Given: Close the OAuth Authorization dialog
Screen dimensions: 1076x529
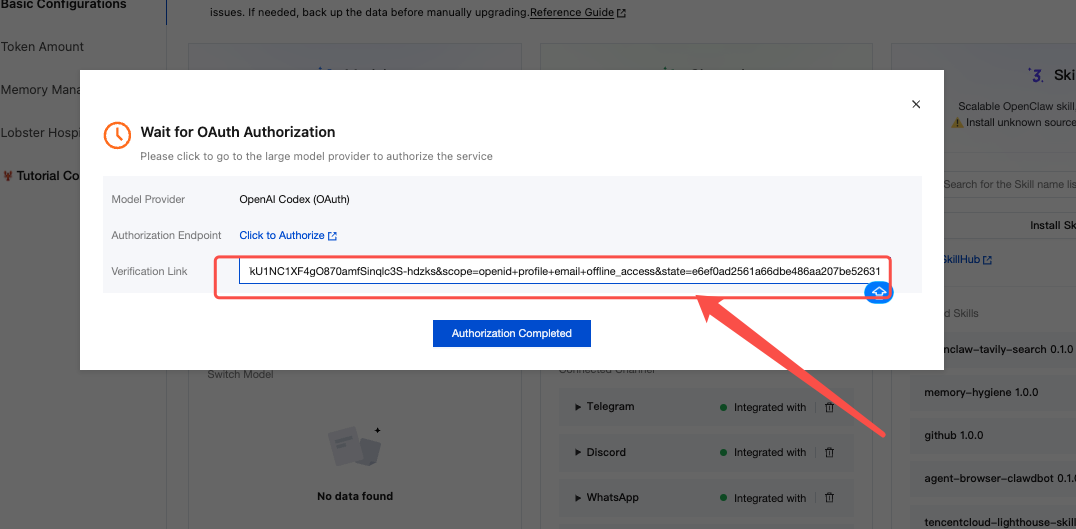Looking at the screenshot, I should pyautogui.click(x=915, y=104).
